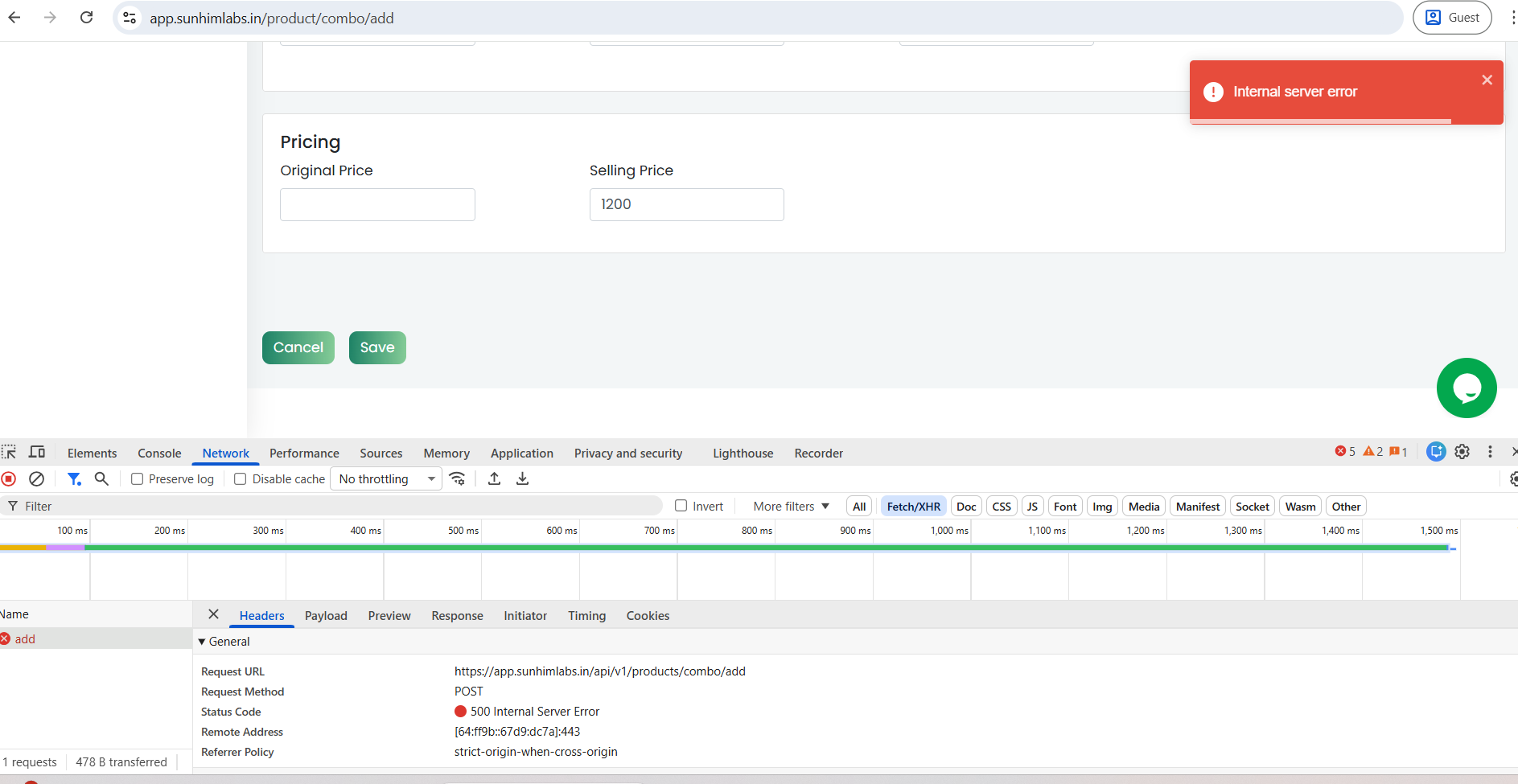The height and width of the screenshot is (784, 1518).
Task: Click the Save button
Action: (377, 347)
